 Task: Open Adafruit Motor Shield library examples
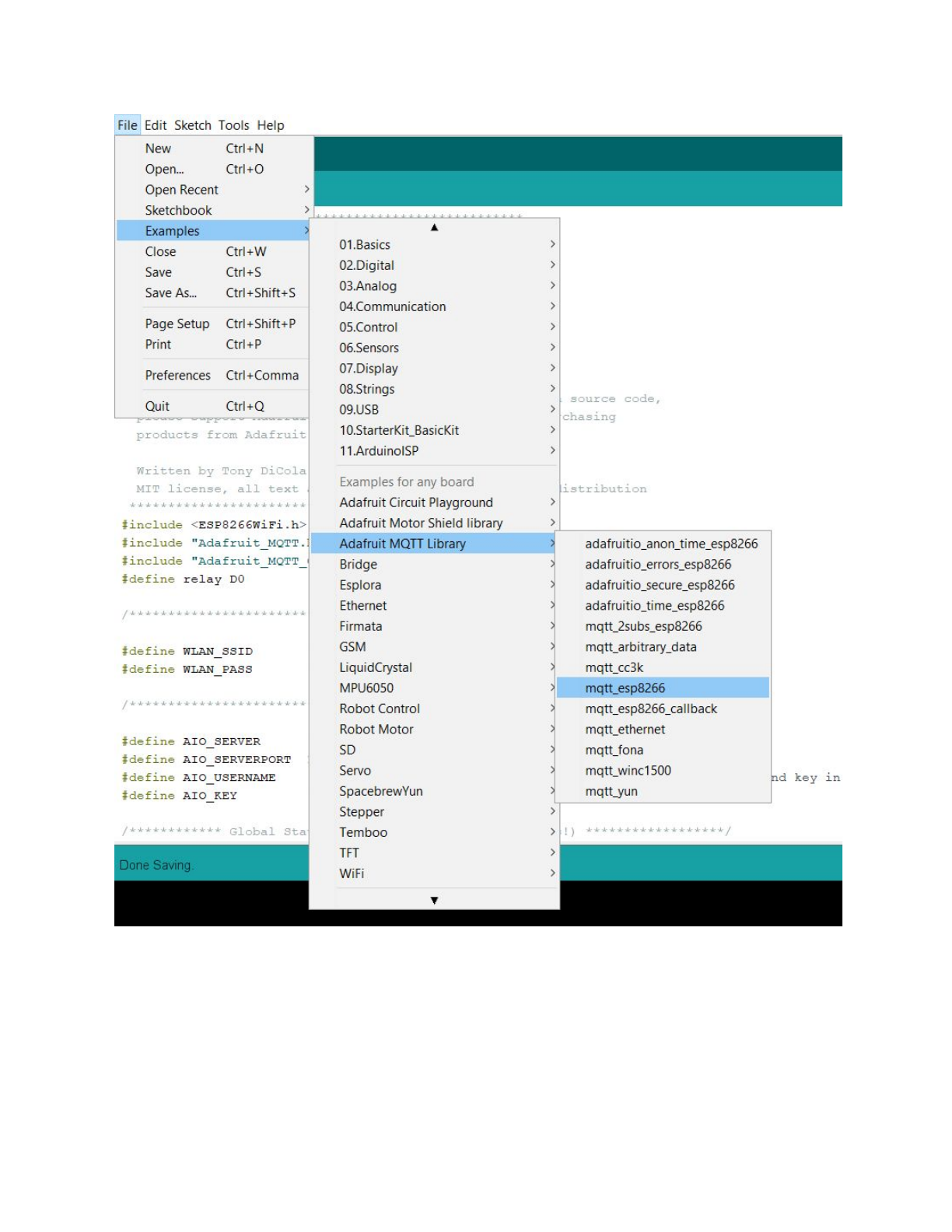click(434, 523)
